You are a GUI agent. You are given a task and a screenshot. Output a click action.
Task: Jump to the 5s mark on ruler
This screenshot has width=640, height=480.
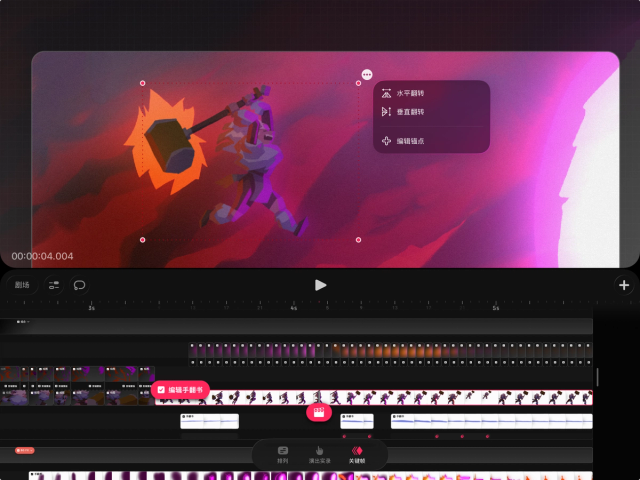pos(496,307)
